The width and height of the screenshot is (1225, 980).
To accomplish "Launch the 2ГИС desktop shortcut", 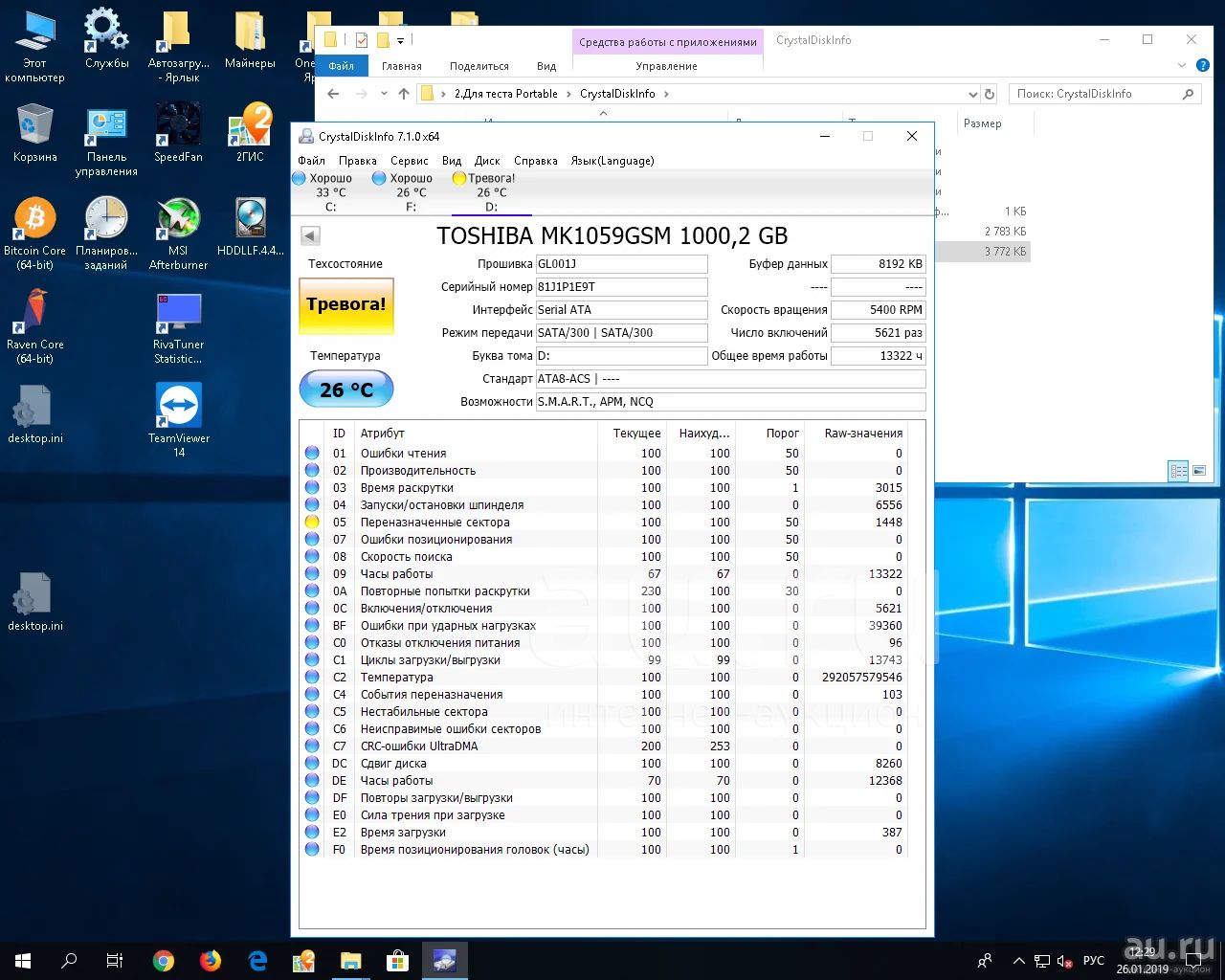I will coord(250,132).
